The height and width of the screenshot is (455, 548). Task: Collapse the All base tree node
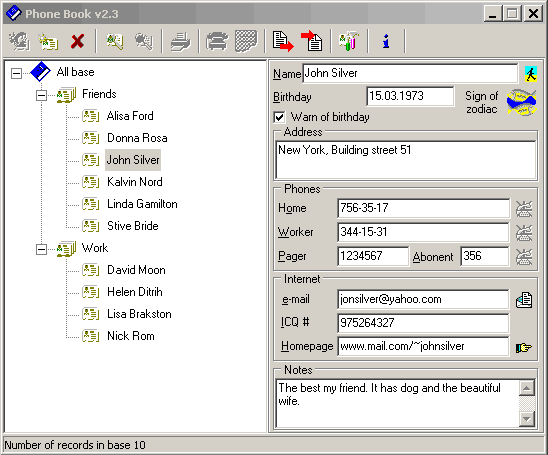pyautogui.click(x=16, y=73)
